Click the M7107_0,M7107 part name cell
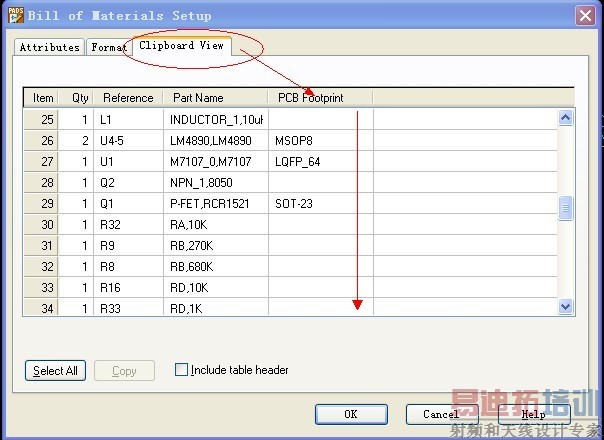The width and height of the screenshot is (604, 440). pos(216,161)
